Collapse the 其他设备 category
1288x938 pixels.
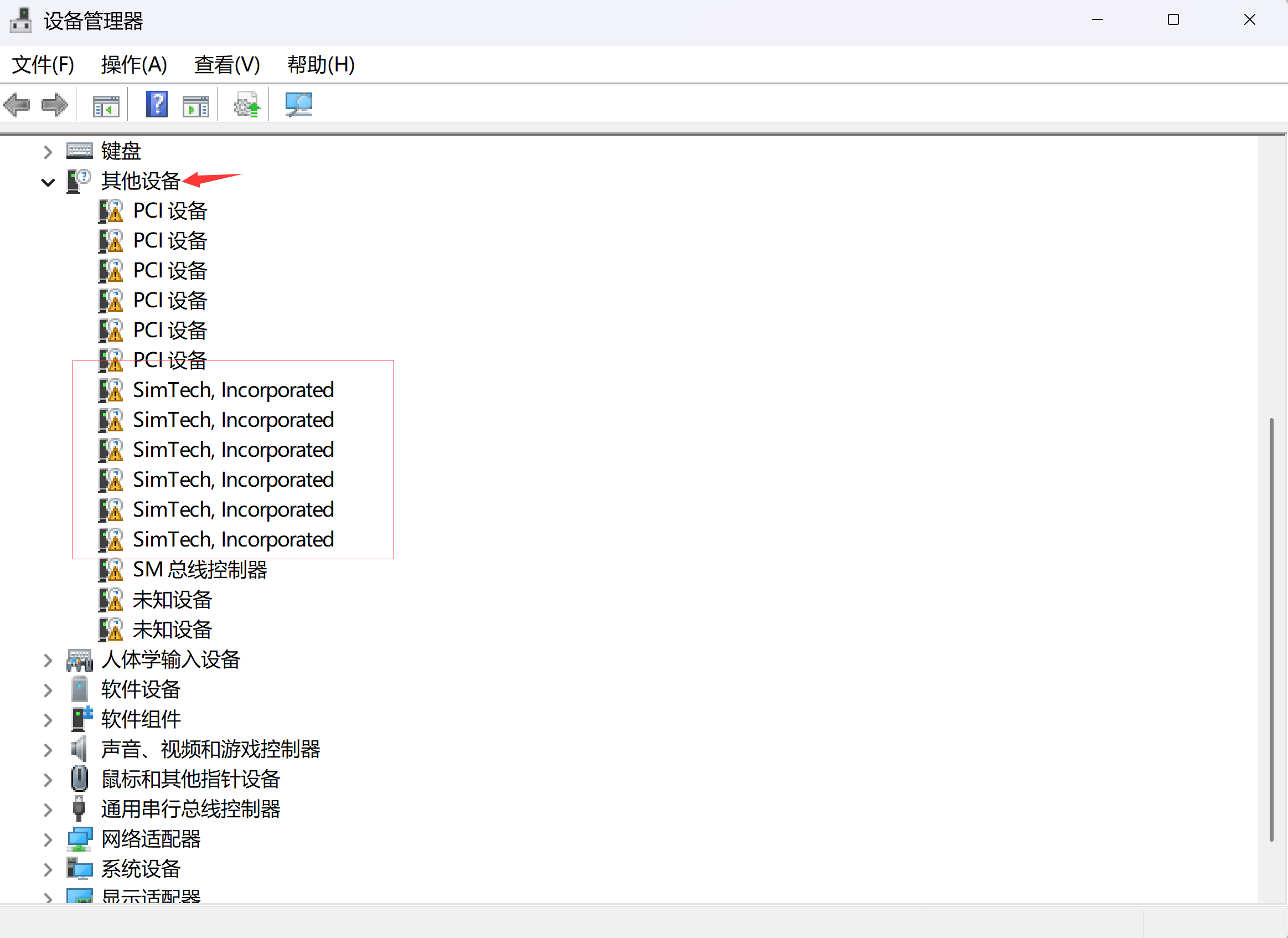click(48, 182)
